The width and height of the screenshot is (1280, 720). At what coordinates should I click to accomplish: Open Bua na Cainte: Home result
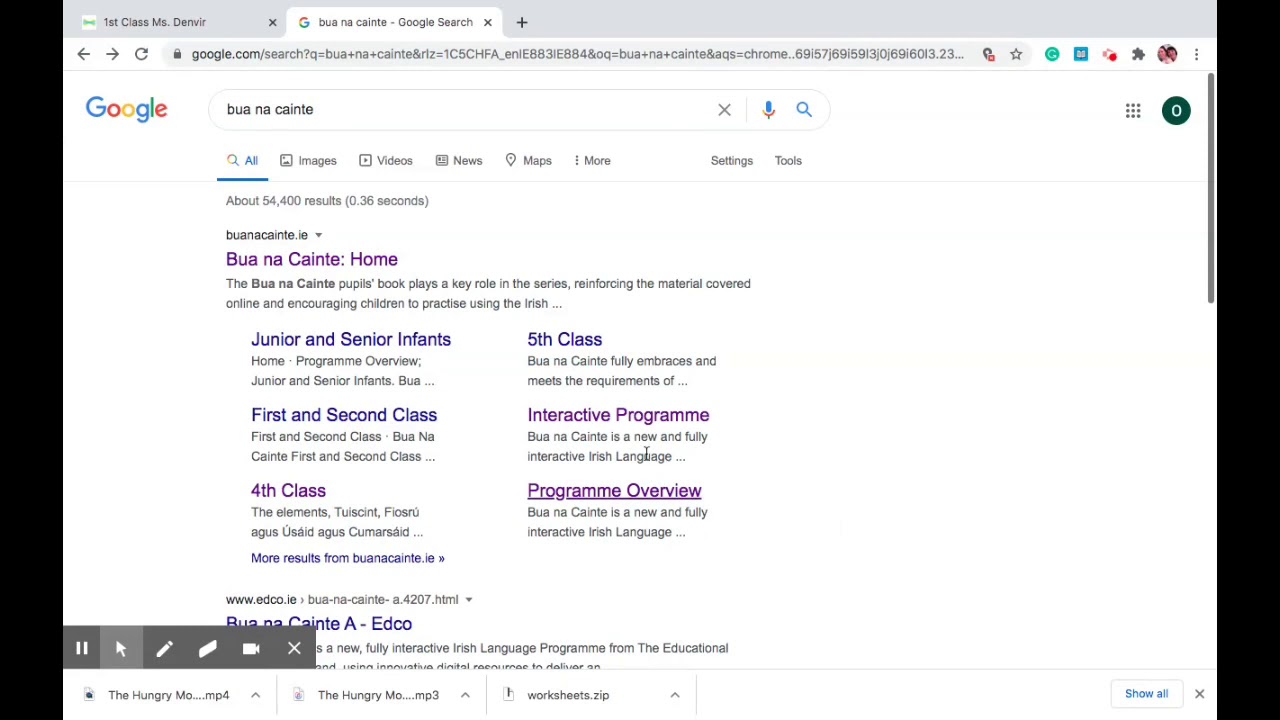312,259
